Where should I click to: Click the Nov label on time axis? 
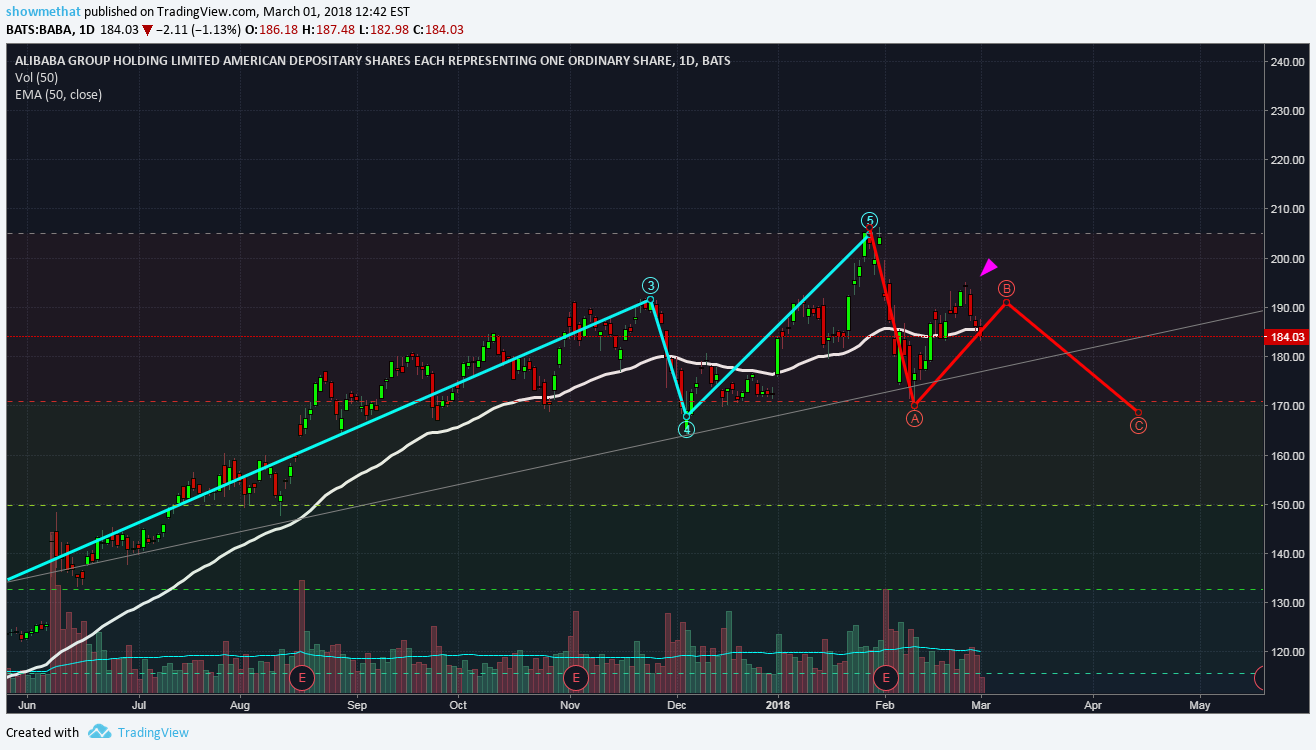[570, 705]
